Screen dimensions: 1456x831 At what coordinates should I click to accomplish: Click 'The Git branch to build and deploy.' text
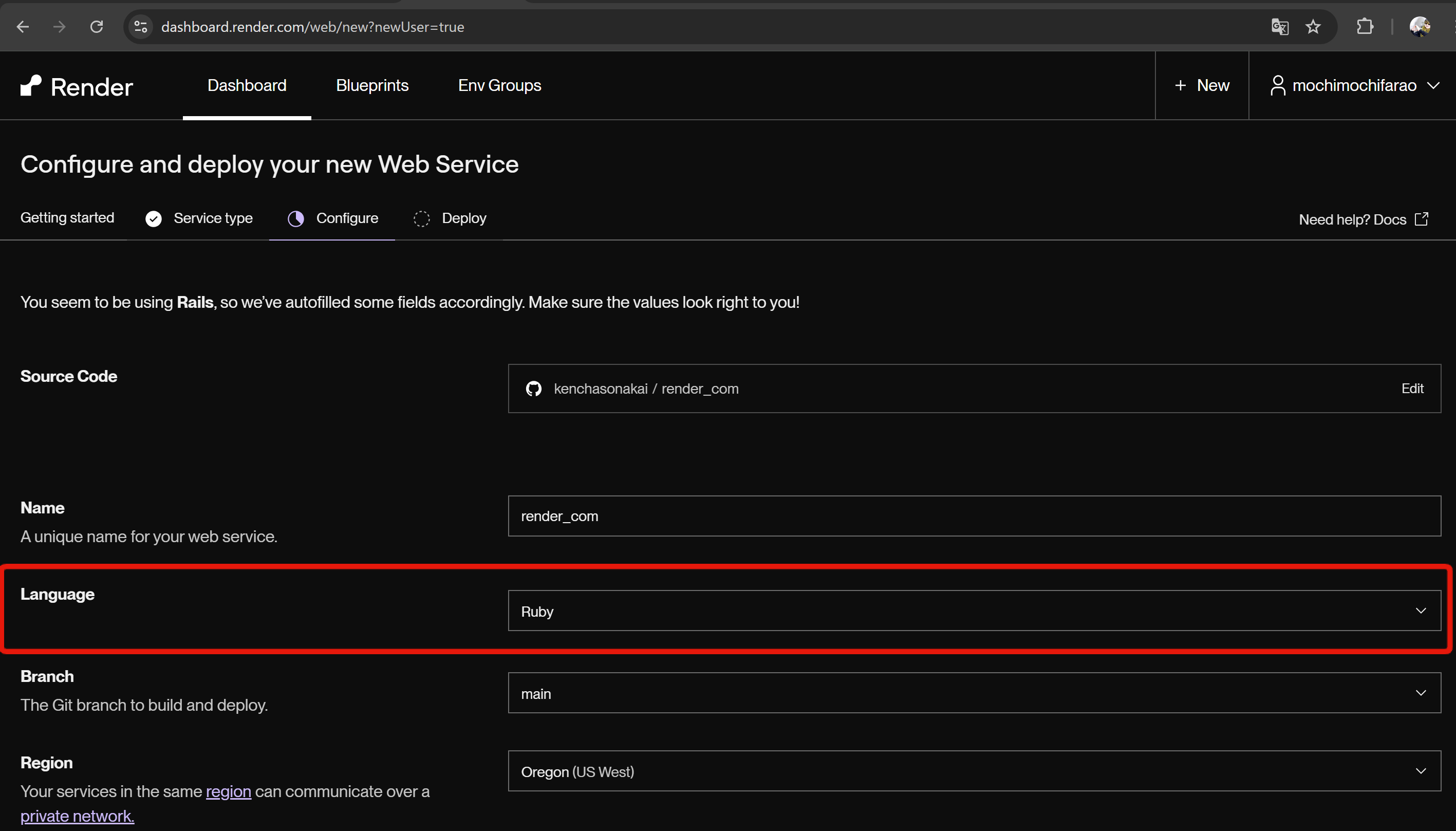point(144,706)
